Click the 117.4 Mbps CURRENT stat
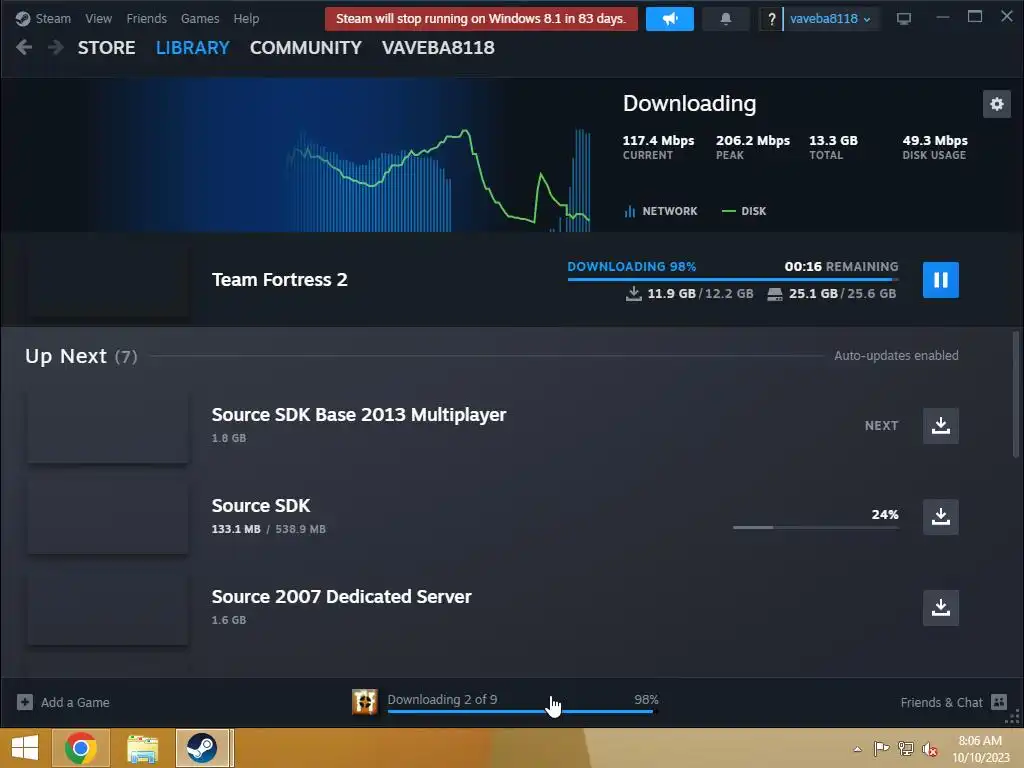1024x768 pixels. click(x=658, y=147)
